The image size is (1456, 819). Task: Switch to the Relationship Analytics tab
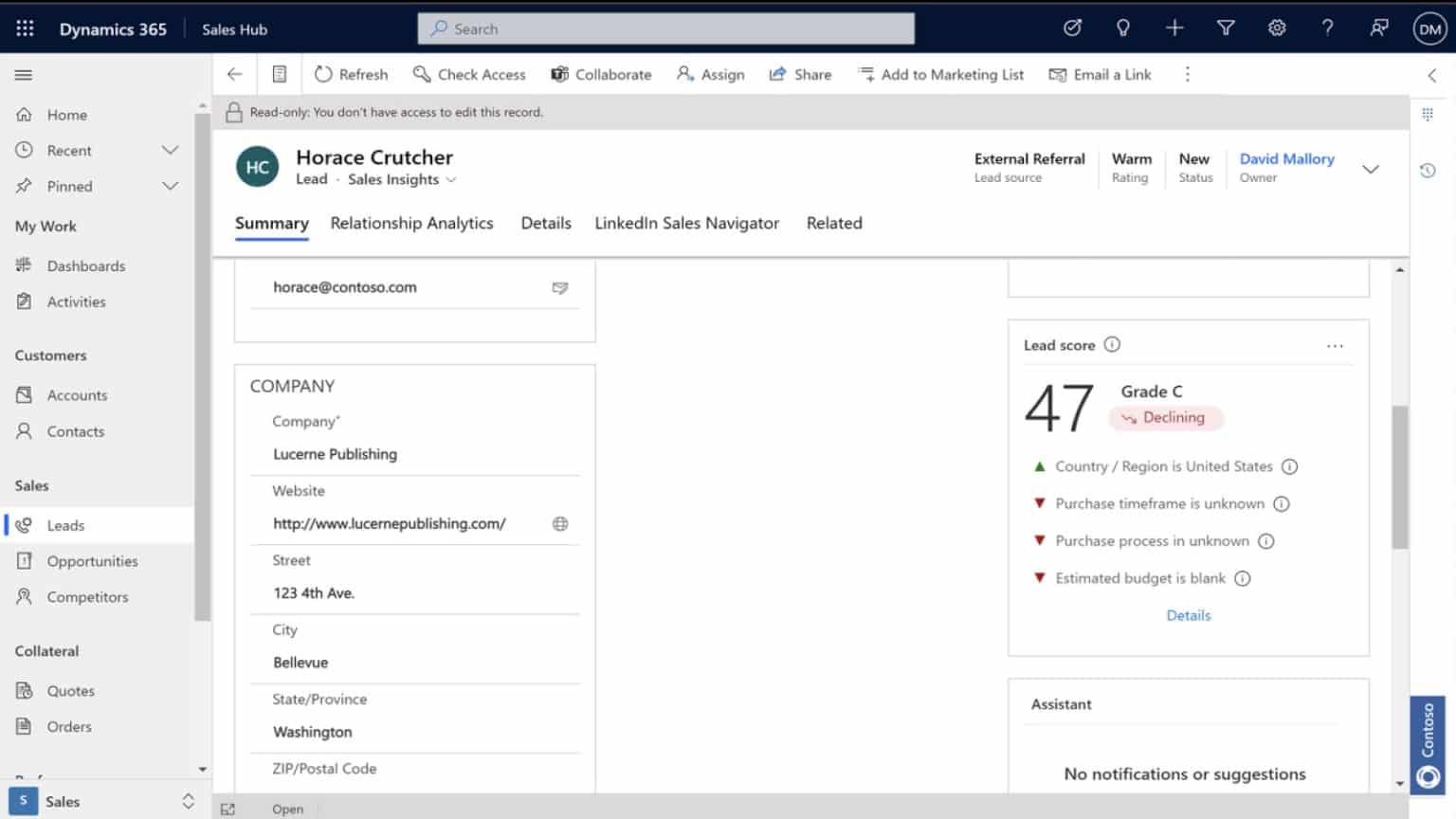click(411, 223)
